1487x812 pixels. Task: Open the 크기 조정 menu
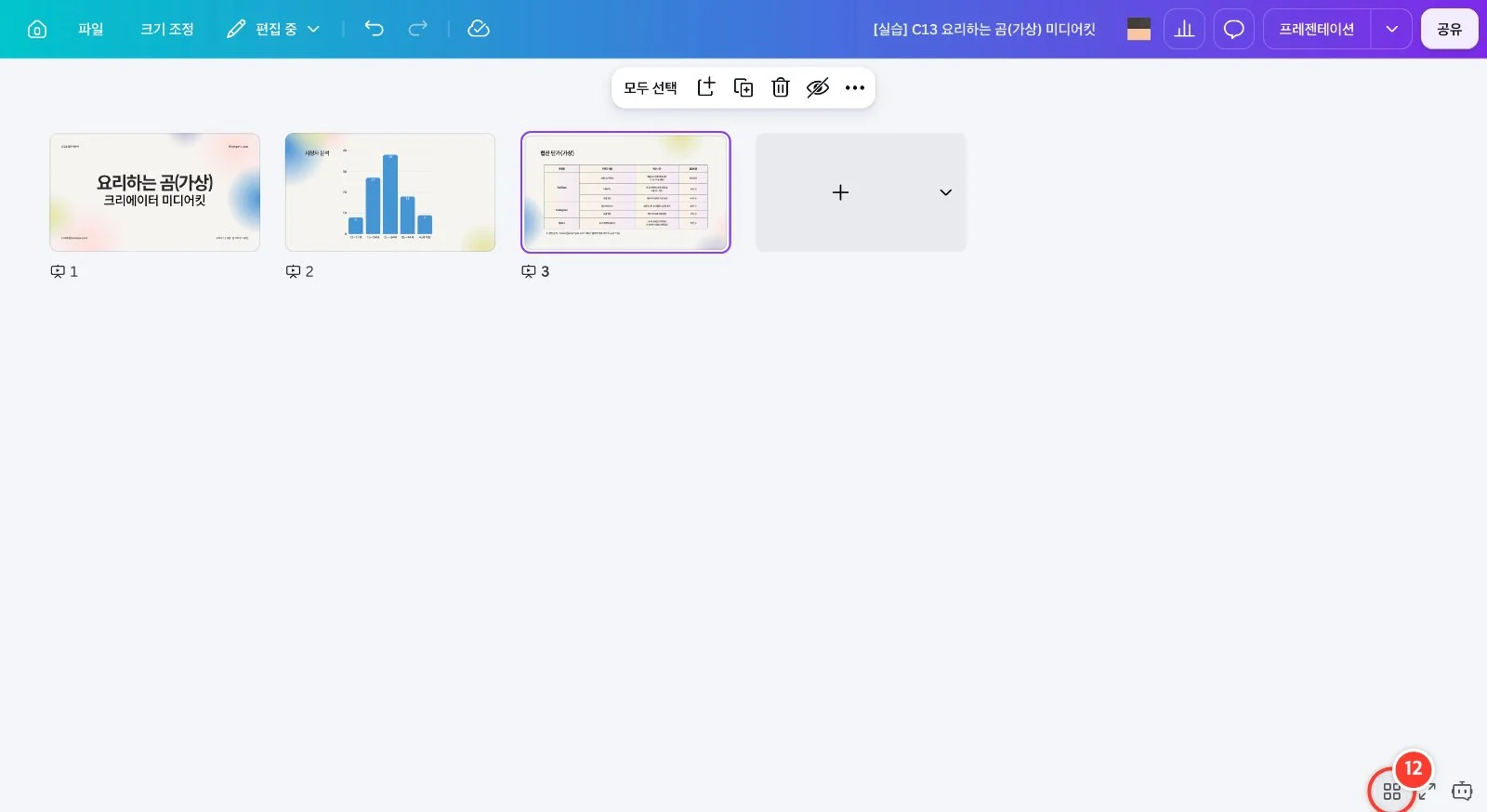point(167,29)
